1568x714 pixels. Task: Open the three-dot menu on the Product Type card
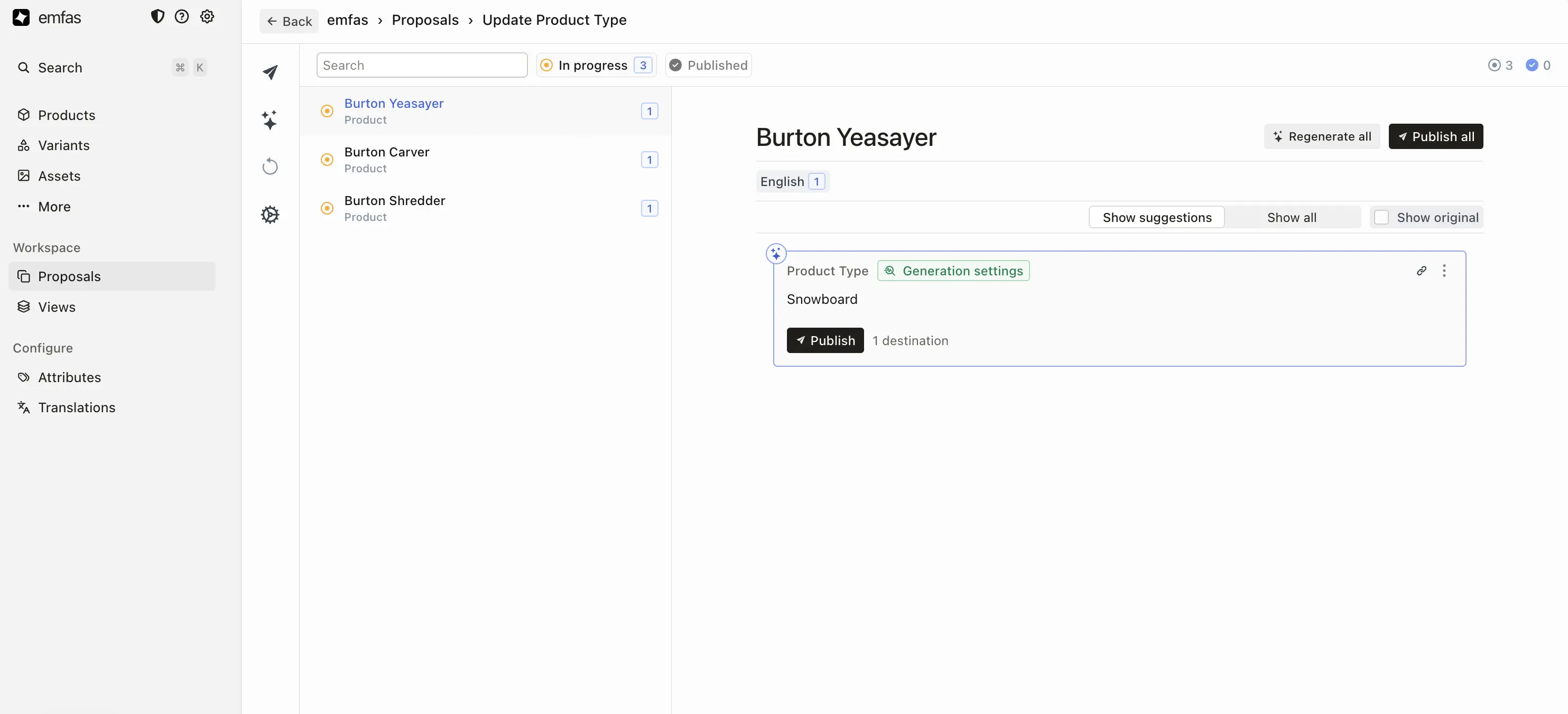click(x=1445, y=270)
